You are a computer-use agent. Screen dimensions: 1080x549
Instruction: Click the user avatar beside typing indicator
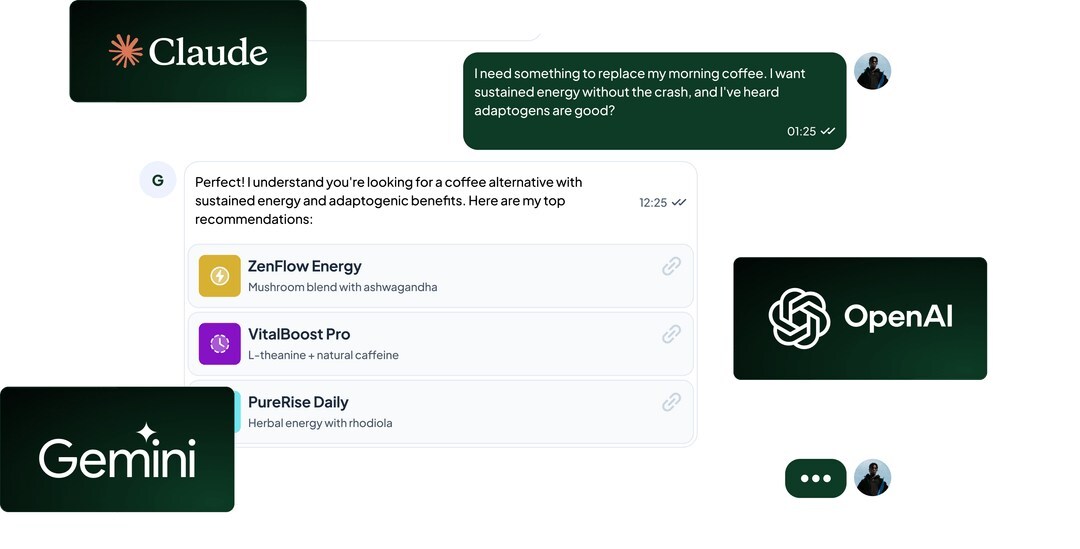coord(872,478)
